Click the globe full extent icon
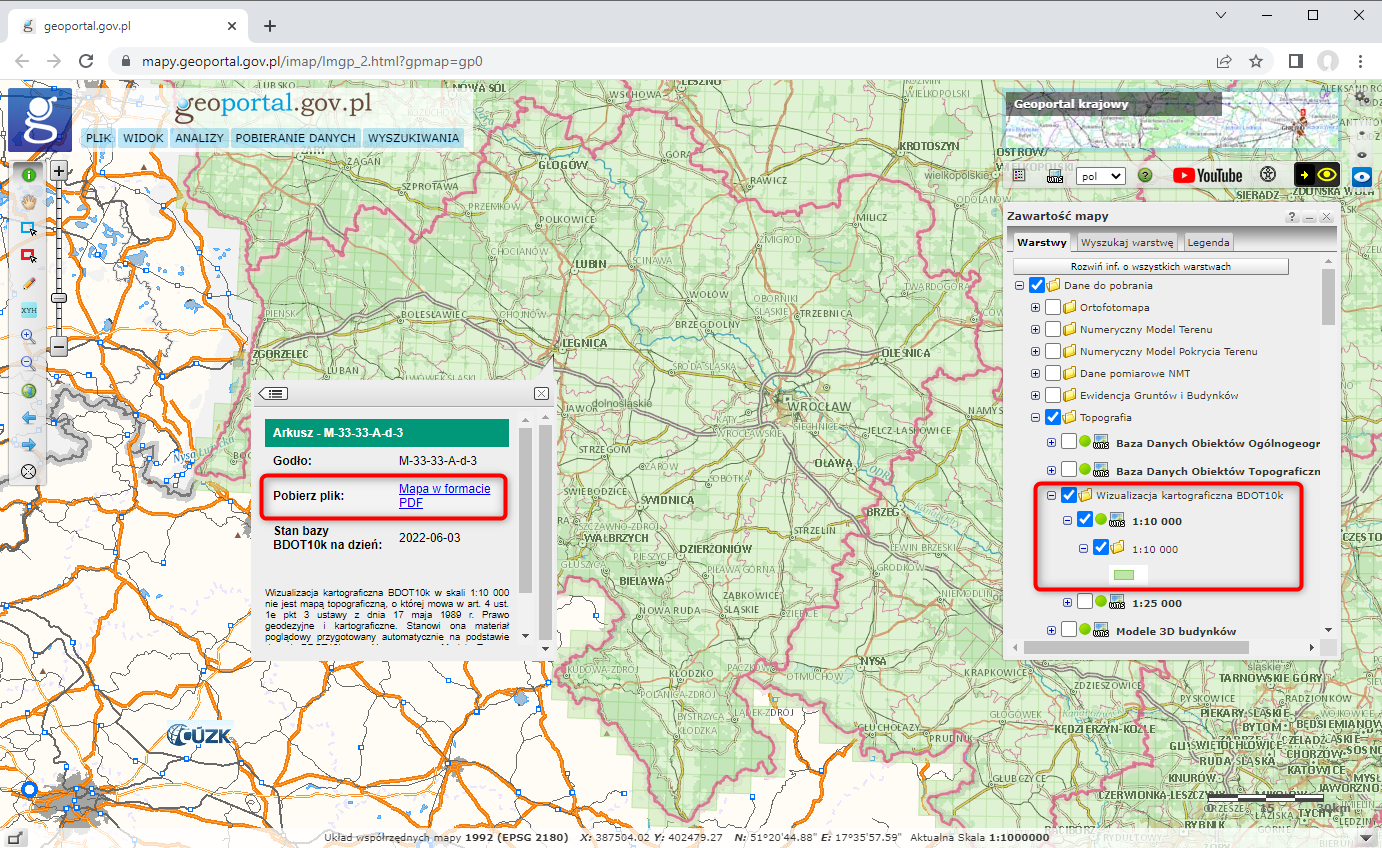This screenshot has width=1382, height=848. pos(29,391)
